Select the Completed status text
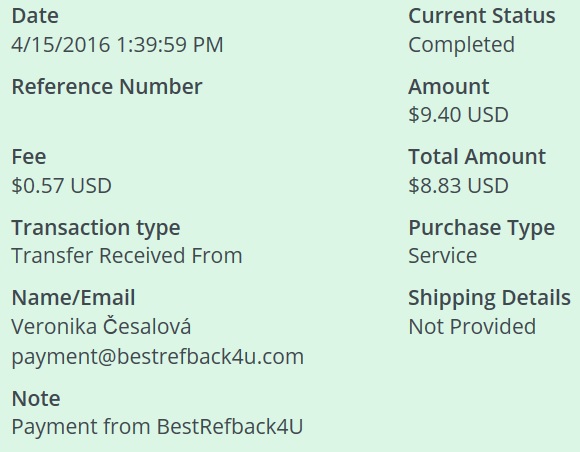 coord(461,45)
